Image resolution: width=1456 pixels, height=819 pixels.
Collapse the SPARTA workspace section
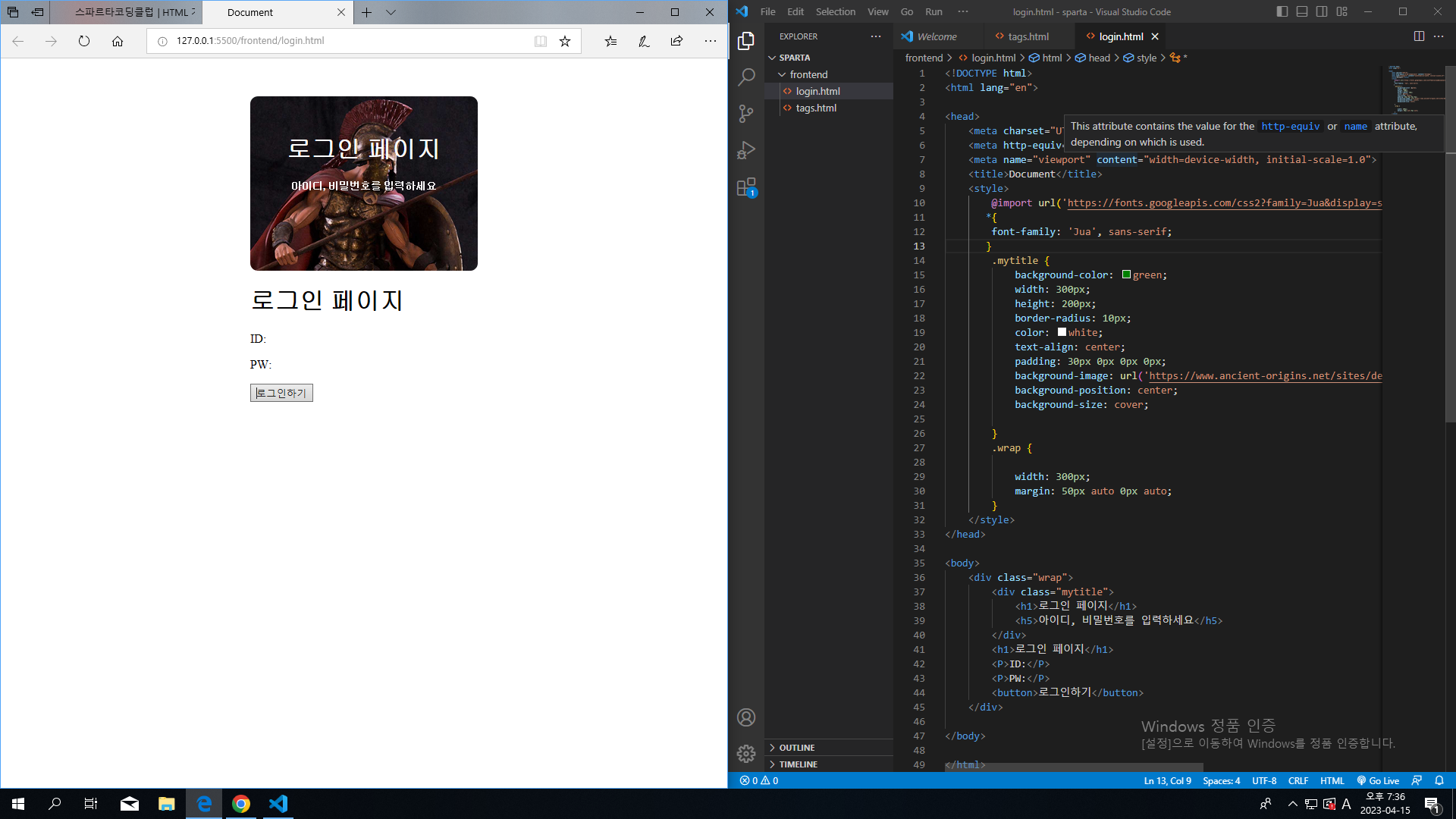(829, 58)
